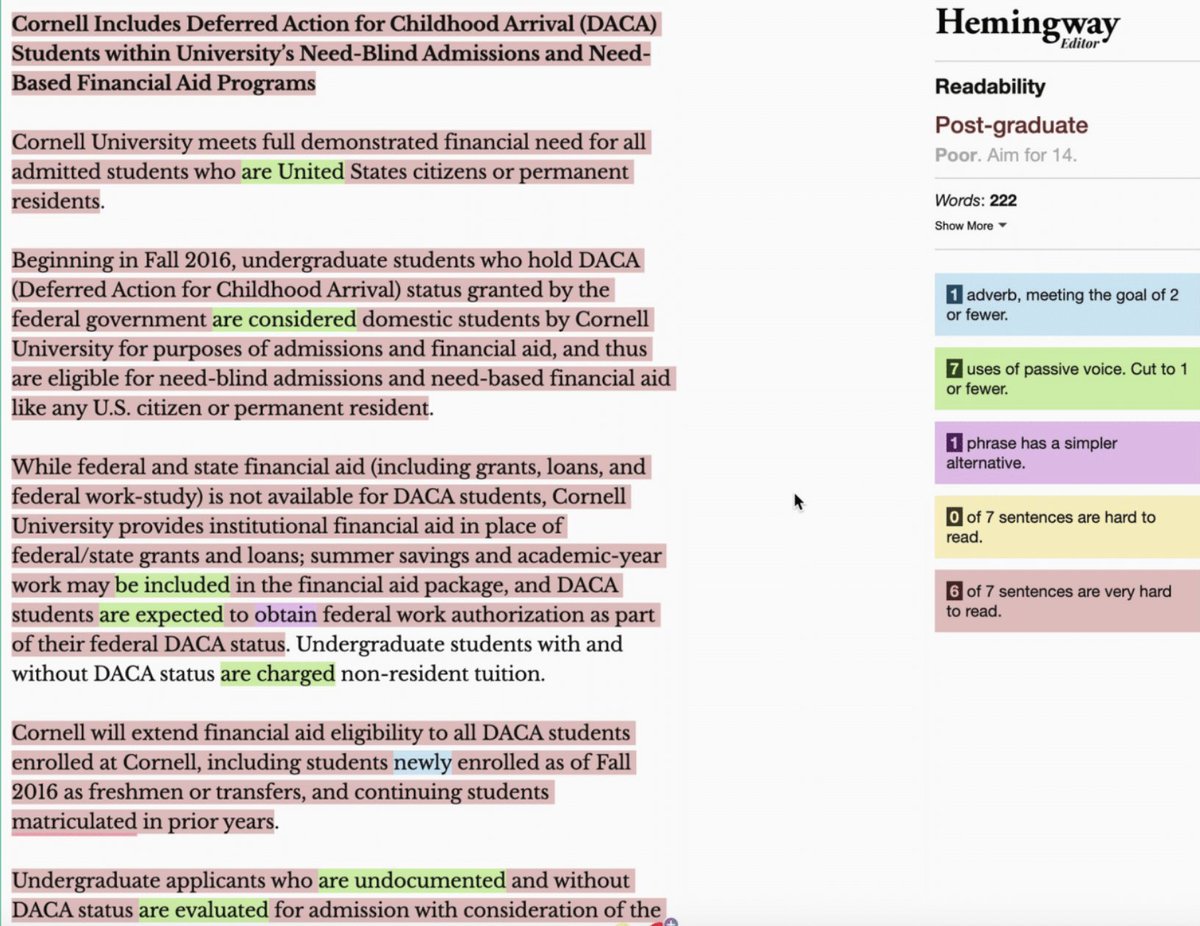Viewport: 1200px width, 926px height.
Task: Click the green highlighted phrase 'are charged'
Action: click(278, 673)
